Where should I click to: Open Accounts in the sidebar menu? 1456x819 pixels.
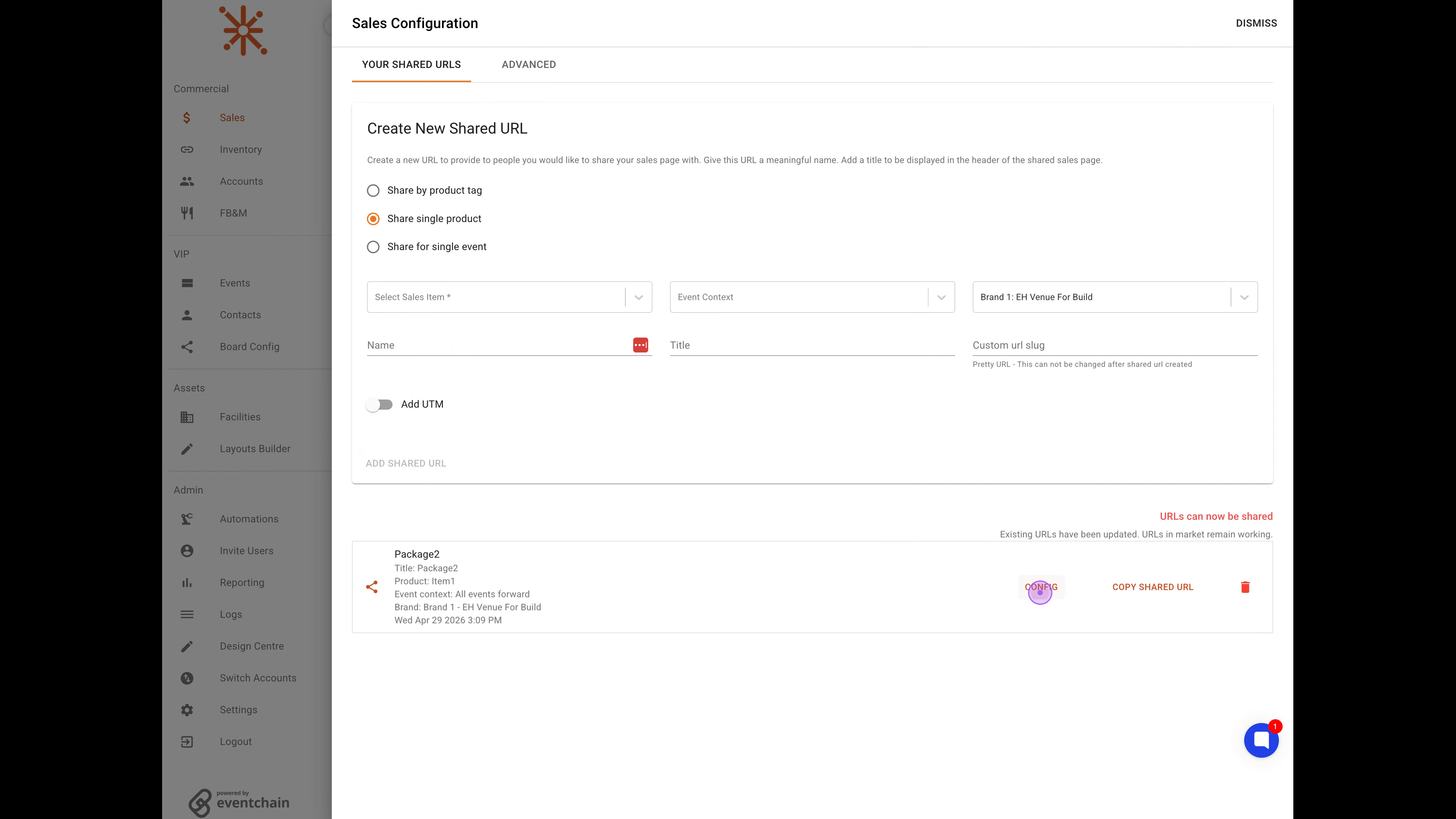[241, 181]
